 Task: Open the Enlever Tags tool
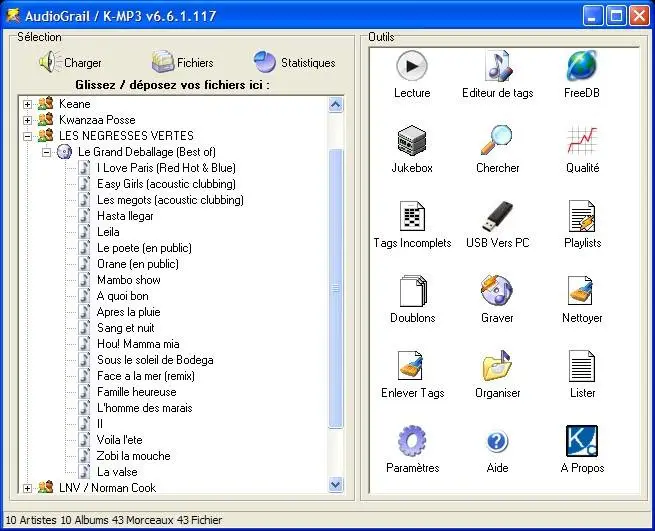point(412,374)
